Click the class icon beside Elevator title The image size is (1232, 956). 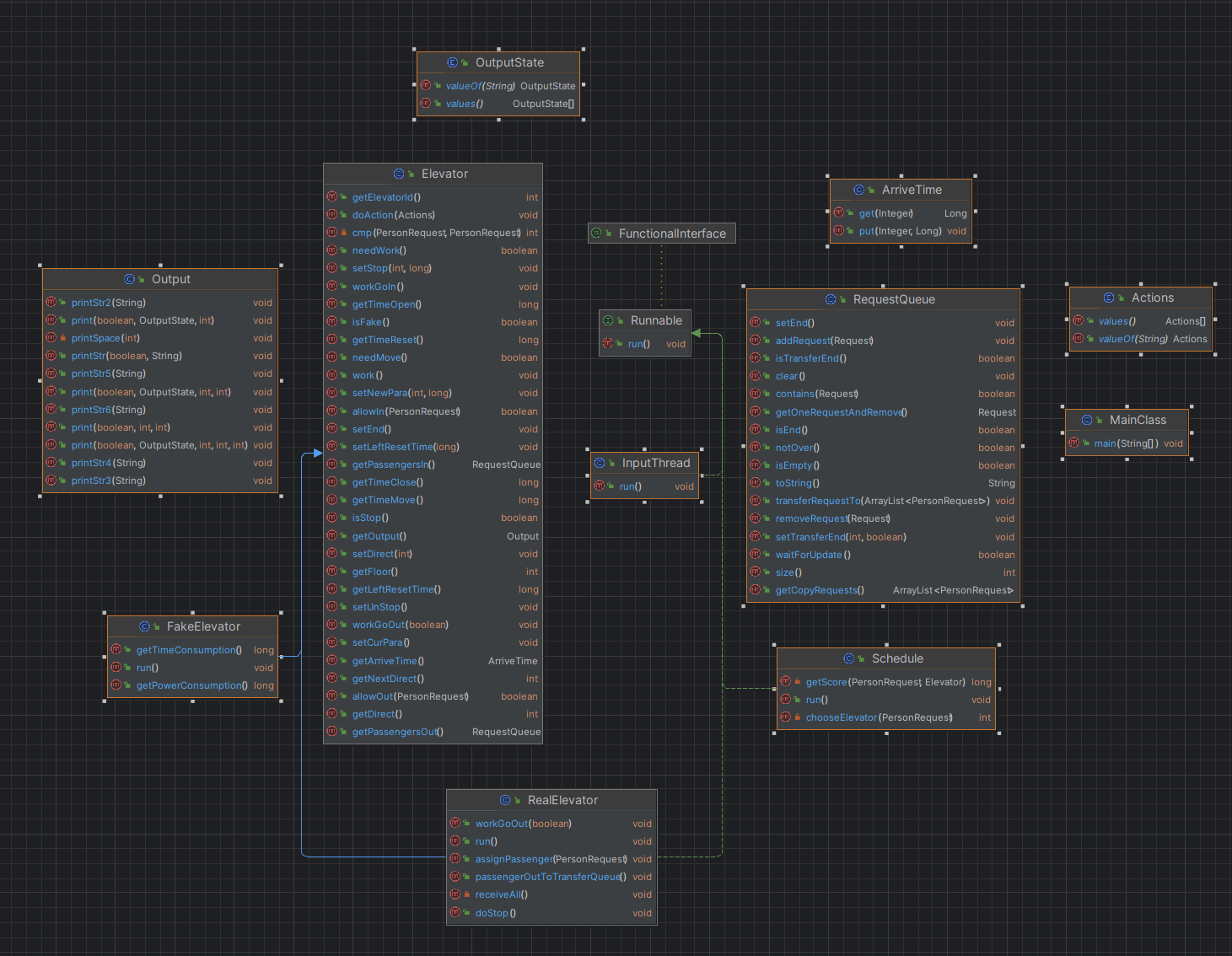tap(399, 174)
